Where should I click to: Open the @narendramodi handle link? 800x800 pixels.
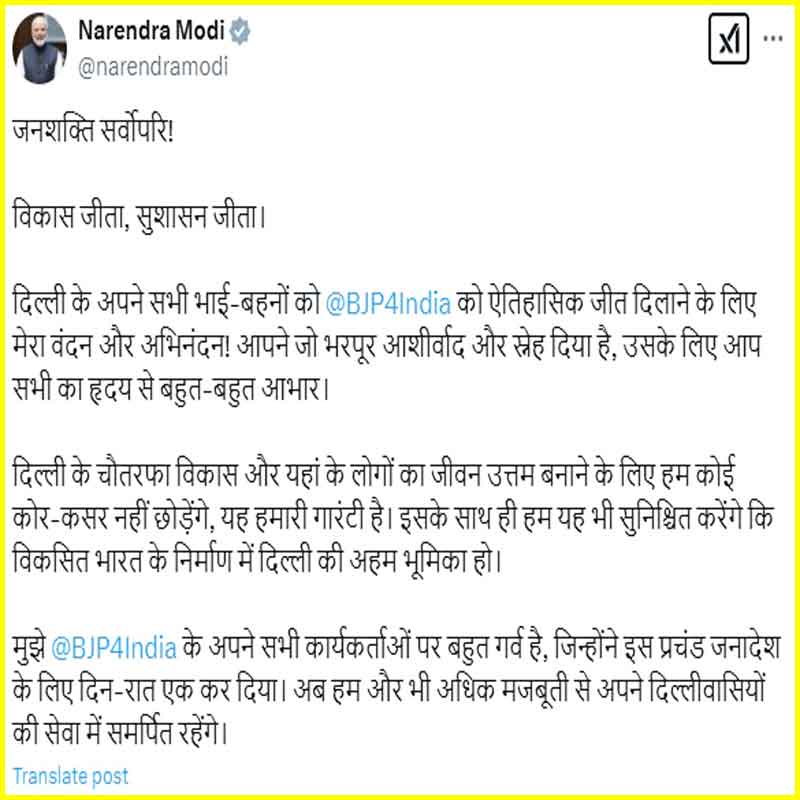[153, 68]
